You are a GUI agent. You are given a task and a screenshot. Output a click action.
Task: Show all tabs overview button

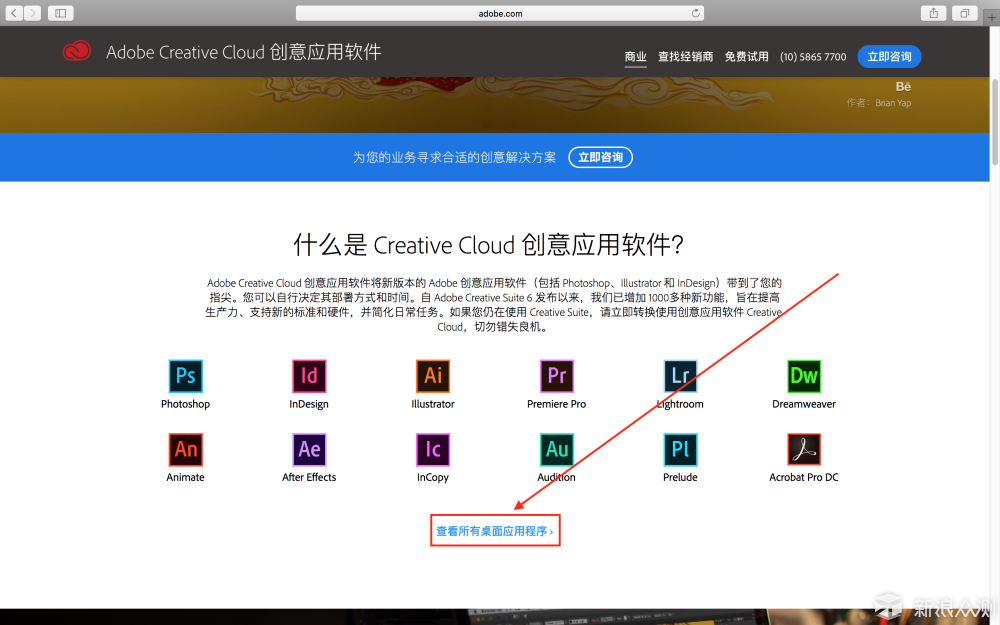point(965,13)
